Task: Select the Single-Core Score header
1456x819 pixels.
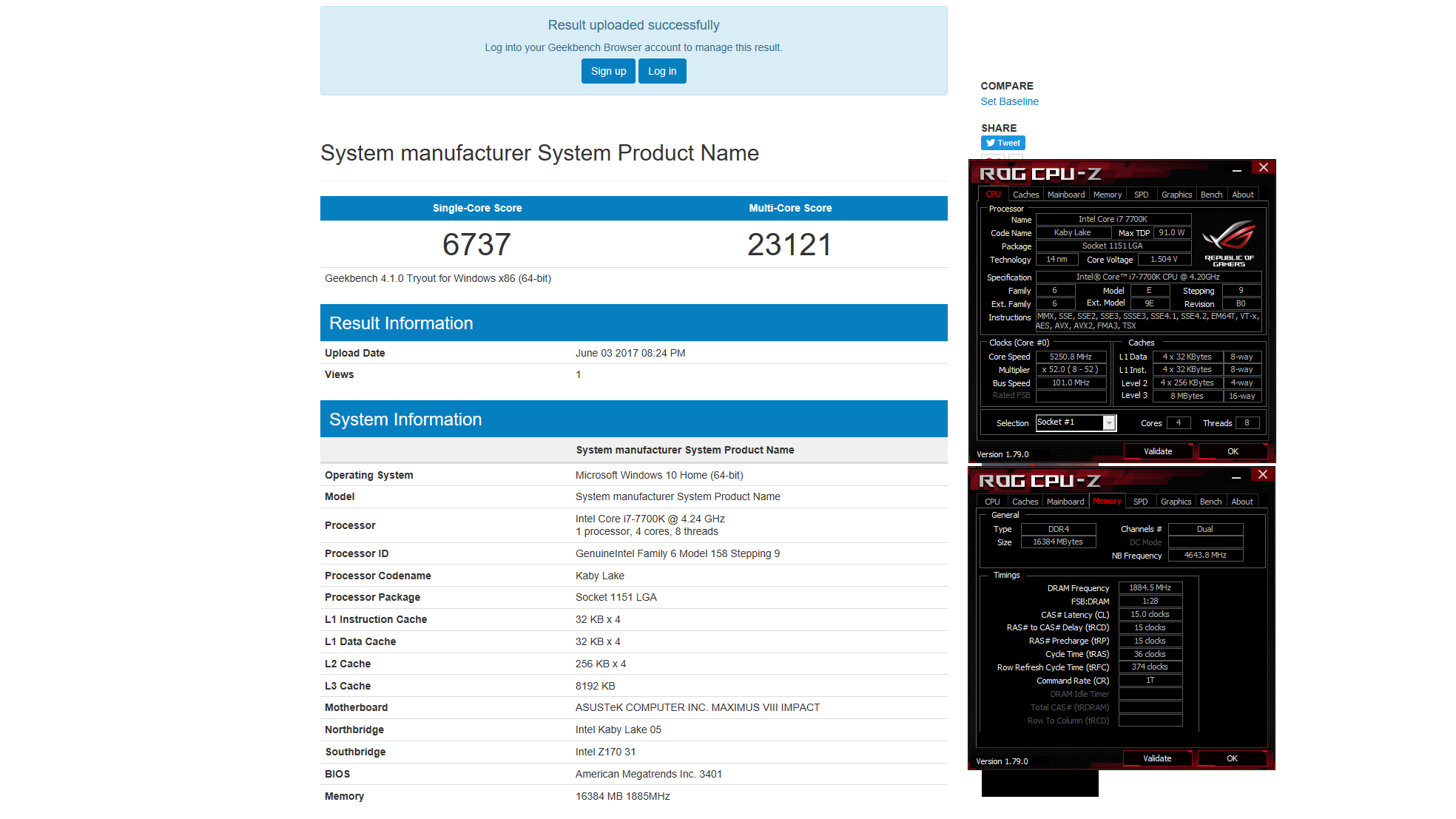Action: 477,208
